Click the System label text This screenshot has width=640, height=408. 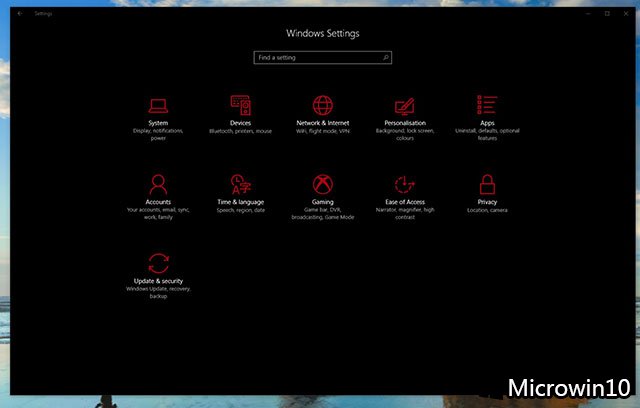[158, 123]
